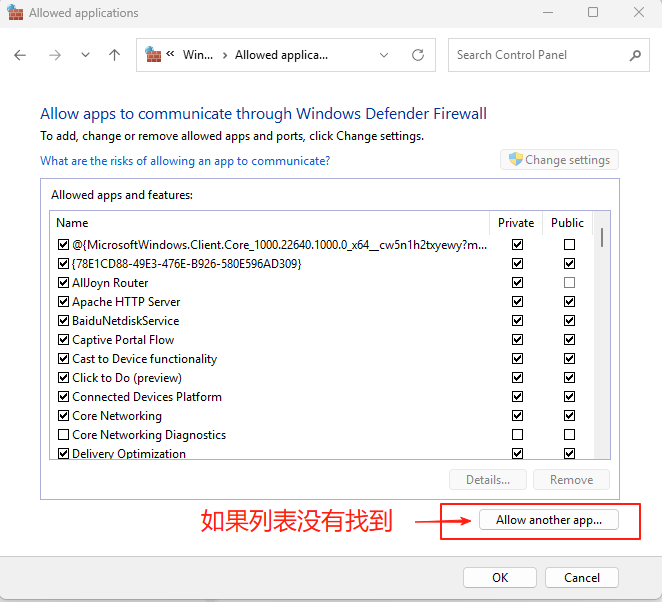
Task: Expand the address bar history dropdown
Action: click(384, 55)
